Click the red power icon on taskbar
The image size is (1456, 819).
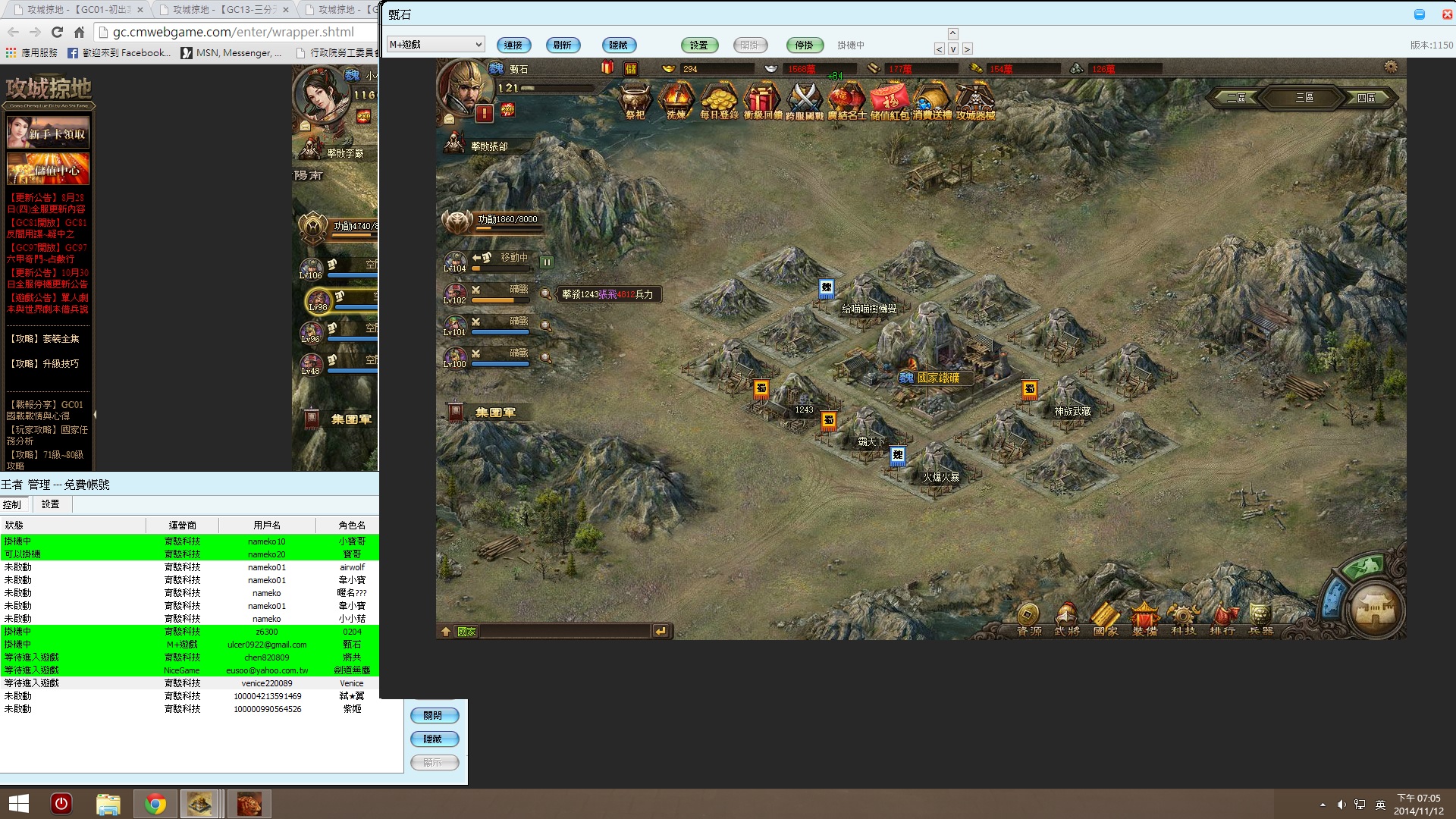[61, 804]
